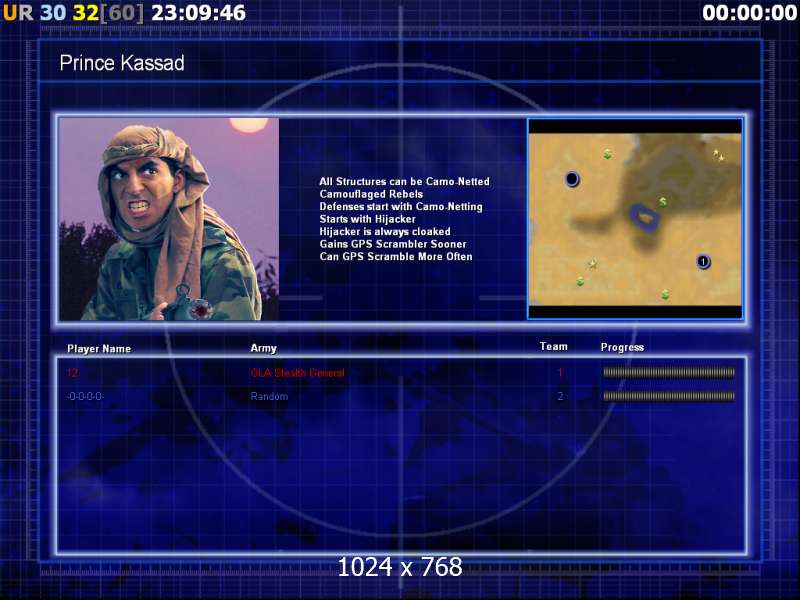
Task: Click 'Gains GPS Scrambler Sooner' text
Action: (393, 244)
